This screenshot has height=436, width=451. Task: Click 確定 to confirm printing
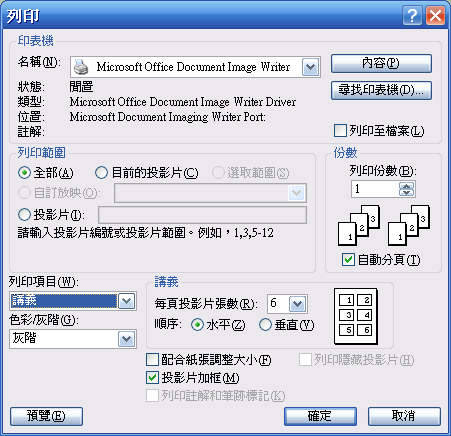(x=320, y=416)
